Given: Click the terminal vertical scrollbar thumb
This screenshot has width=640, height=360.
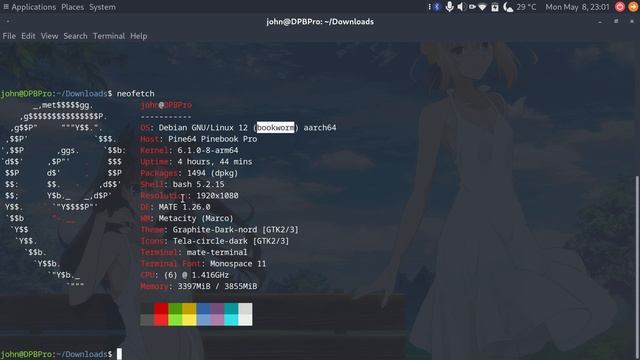Looking at the screenshot, I should (638, 267).
